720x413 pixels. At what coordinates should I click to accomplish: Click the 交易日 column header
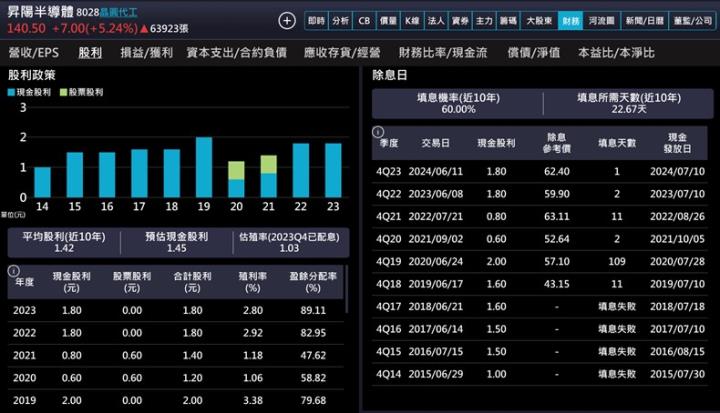tap(436, 143)
